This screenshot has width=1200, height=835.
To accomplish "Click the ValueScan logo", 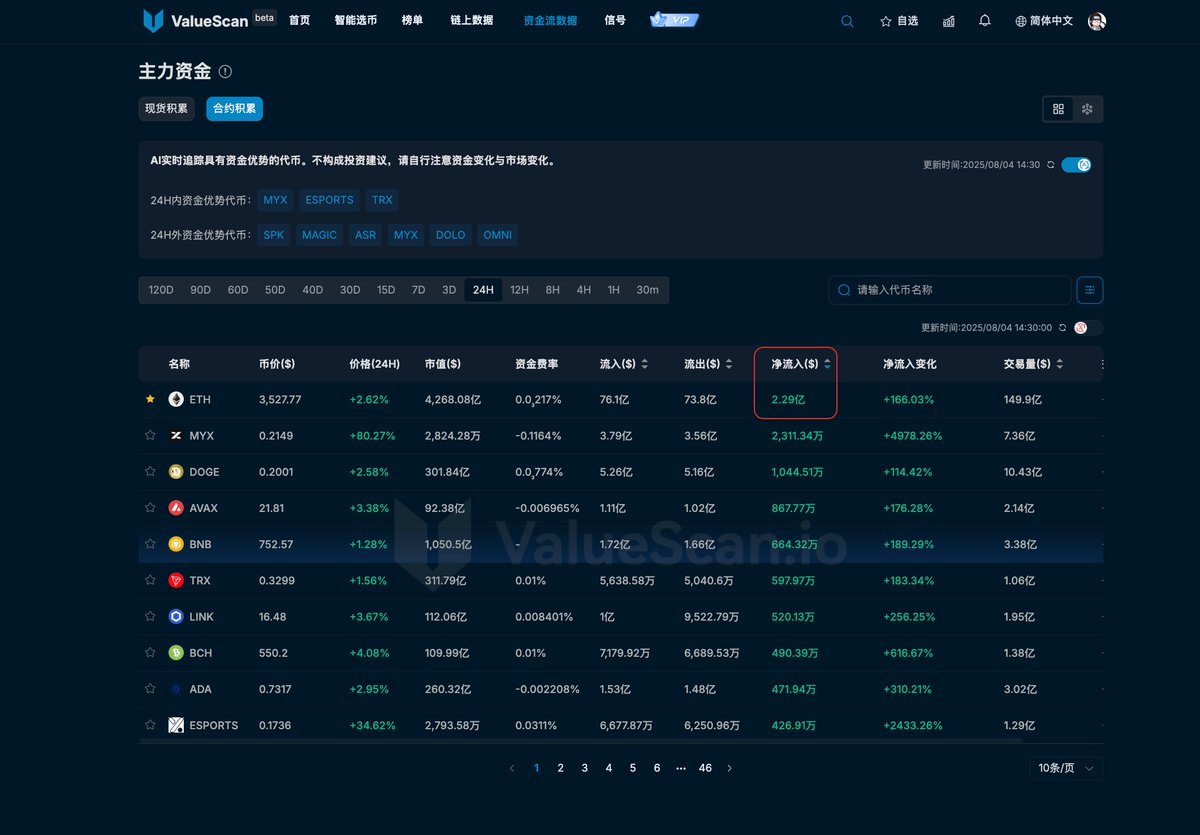I will [x=196, y=20].
